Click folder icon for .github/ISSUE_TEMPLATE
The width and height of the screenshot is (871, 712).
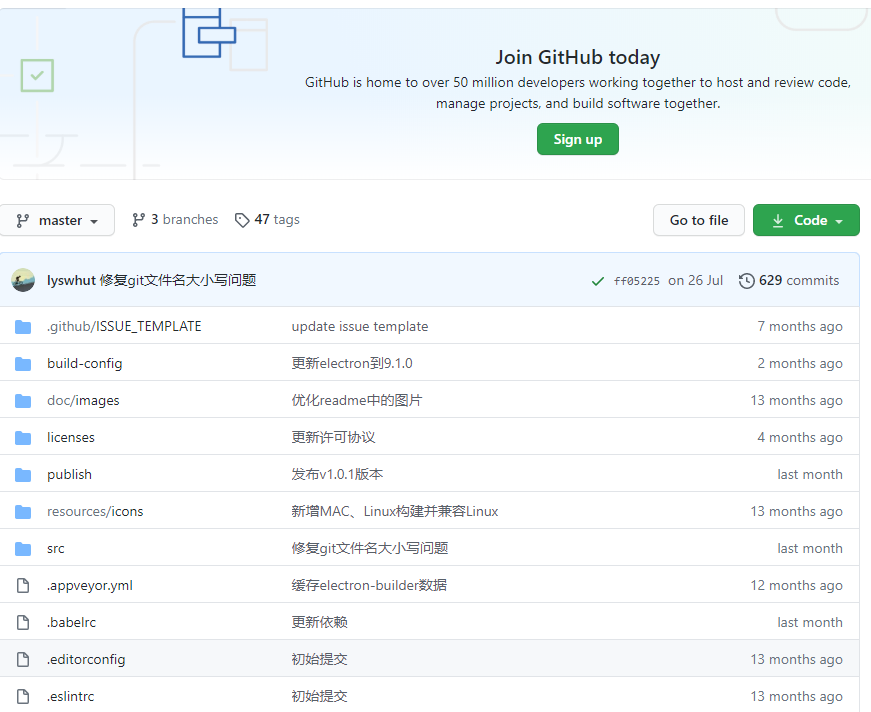[23, 327]
